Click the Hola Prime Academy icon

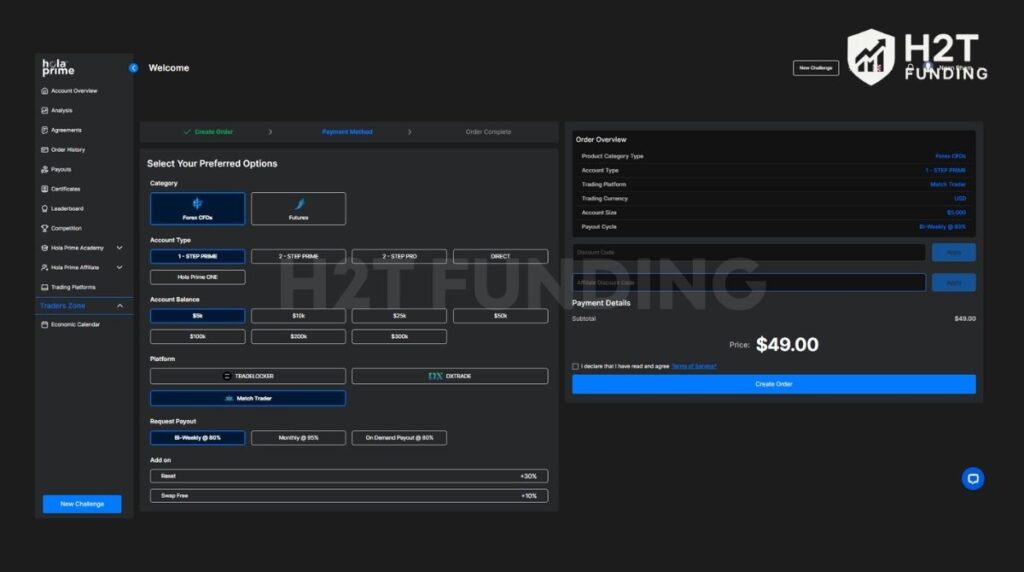tap(44, 247)
